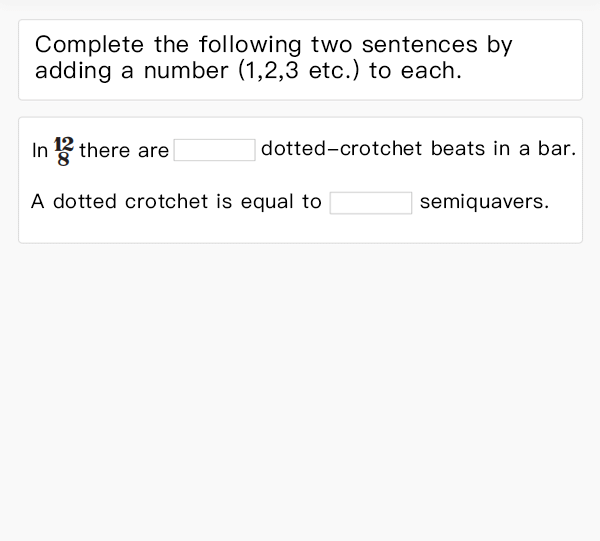
Task: Click the word "two" in the instructions
Action: (x=332, y=45)
